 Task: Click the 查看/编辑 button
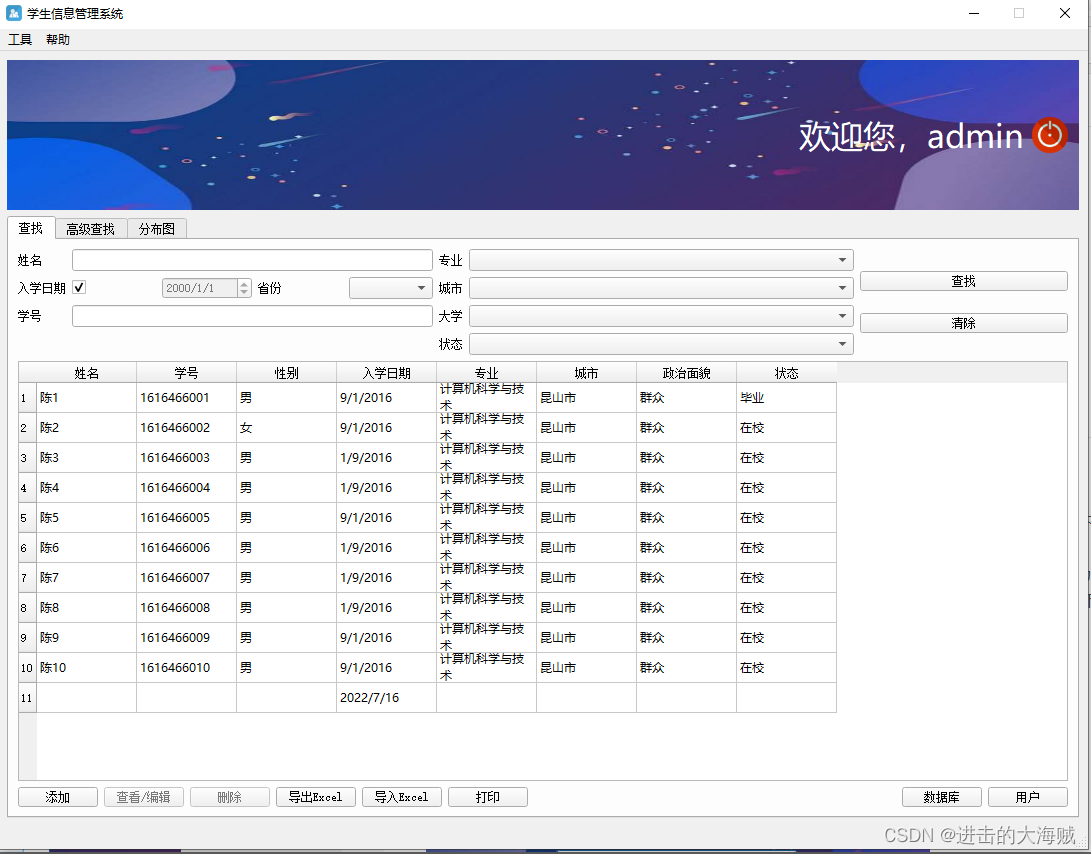[143, 797]
